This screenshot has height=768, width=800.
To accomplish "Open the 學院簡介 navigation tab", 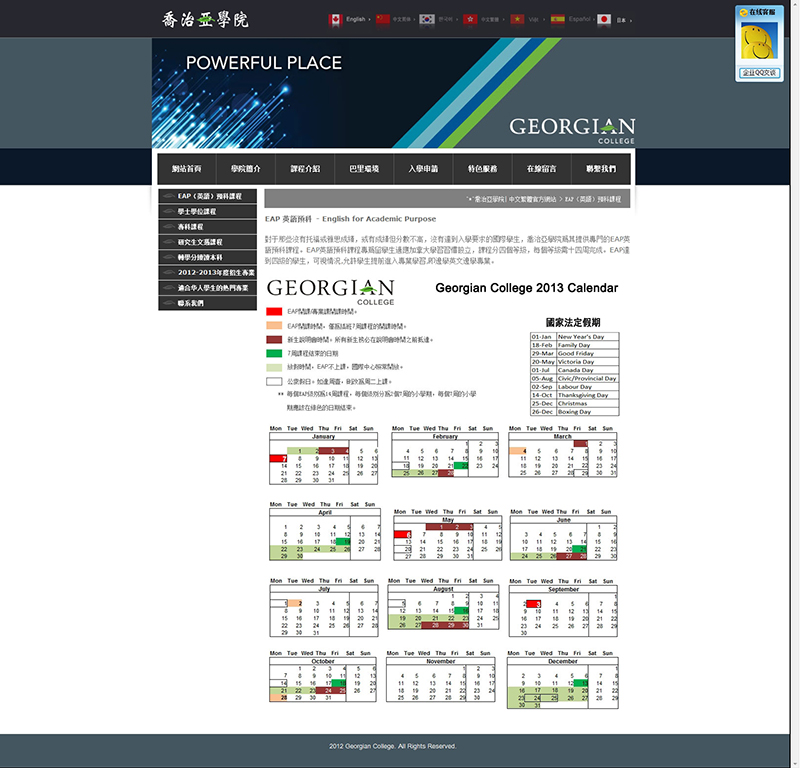I will point(246,169).
